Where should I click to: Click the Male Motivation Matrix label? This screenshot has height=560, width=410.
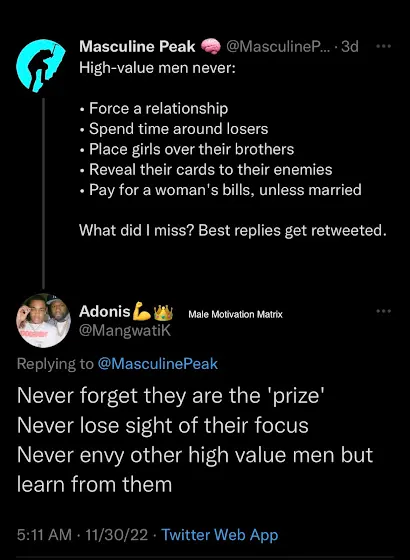(x=235, y=315)
